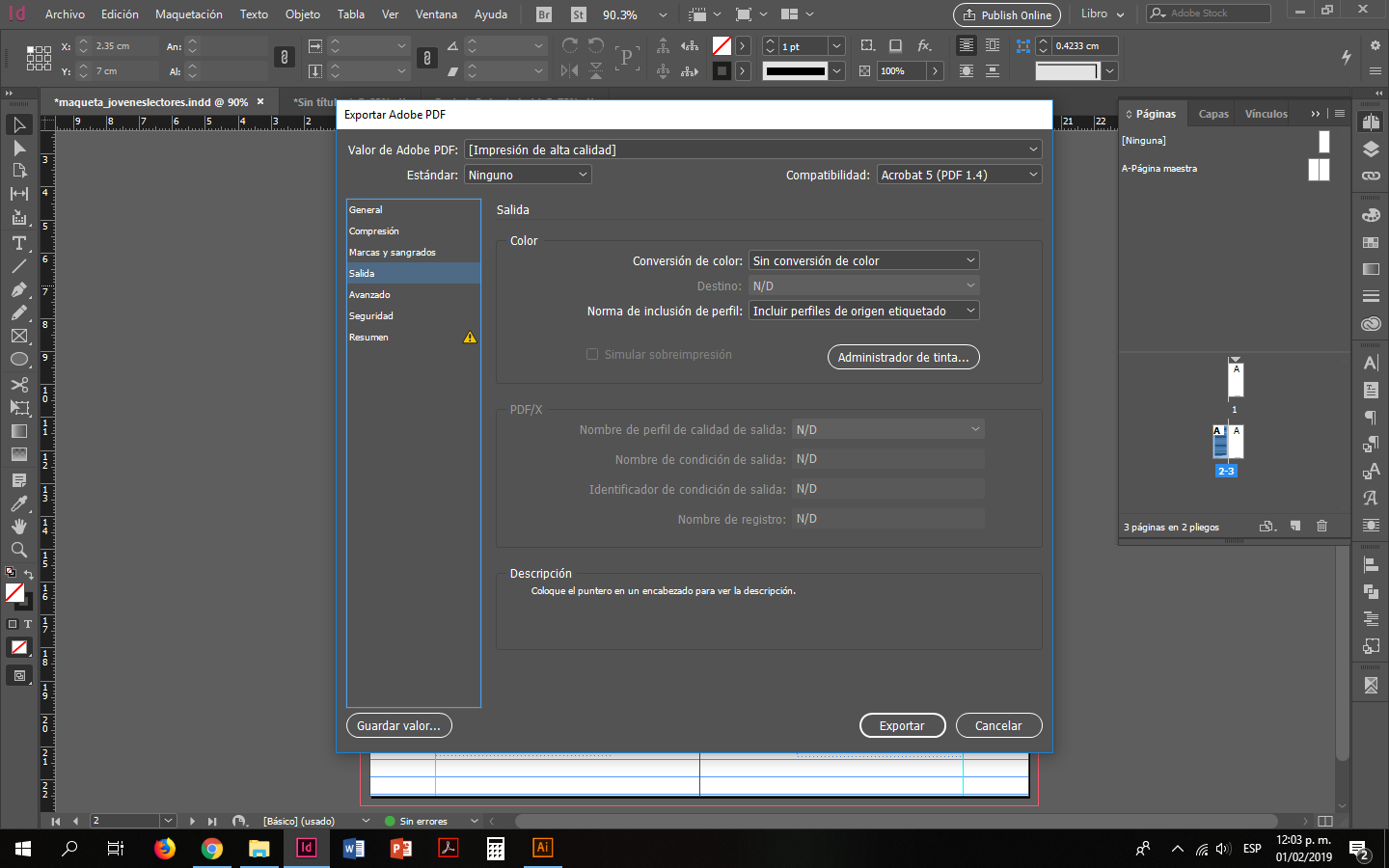The width and height of the screenshot is (1389, 868).
Task: Select the Selection tool arrow
Action: 18,124
